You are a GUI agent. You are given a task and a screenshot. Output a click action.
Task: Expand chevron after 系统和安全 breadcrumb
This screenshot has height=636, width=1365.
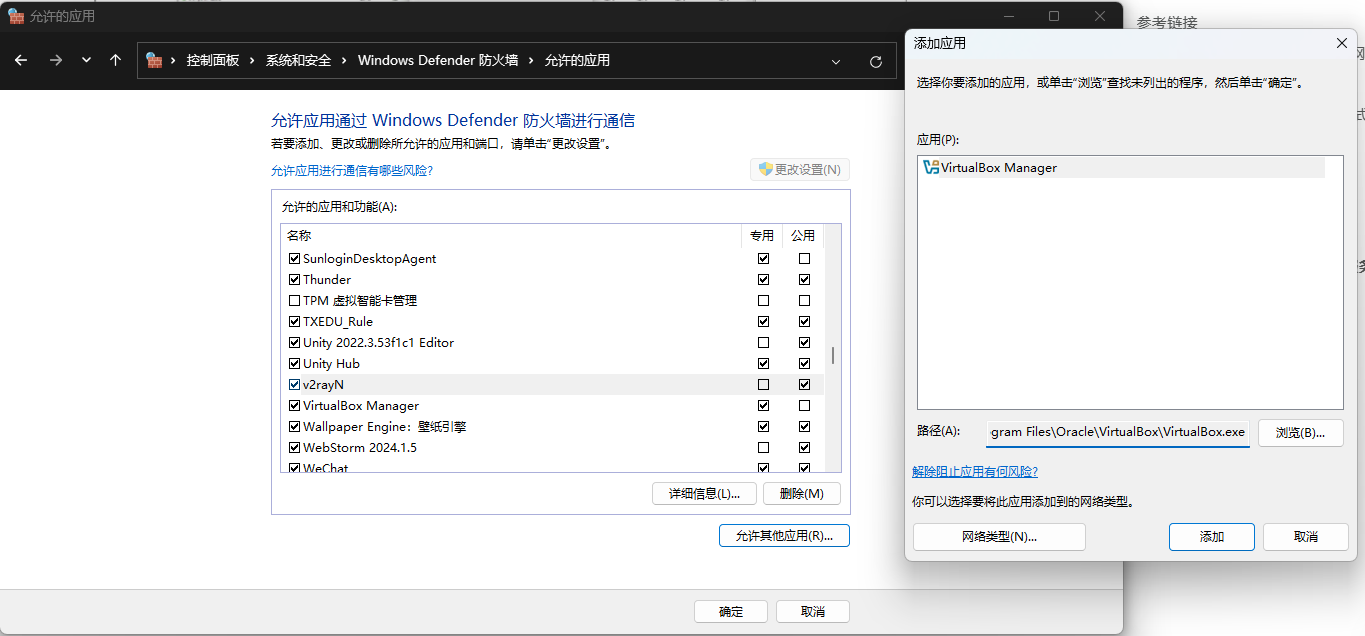[344, 60]
